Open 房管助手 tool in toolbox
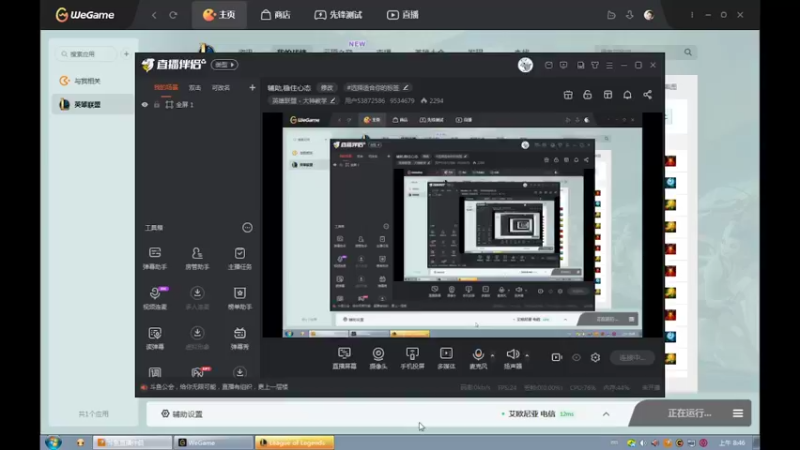Image resolution: width=800 pixels, height=450 pixels. 197,258
